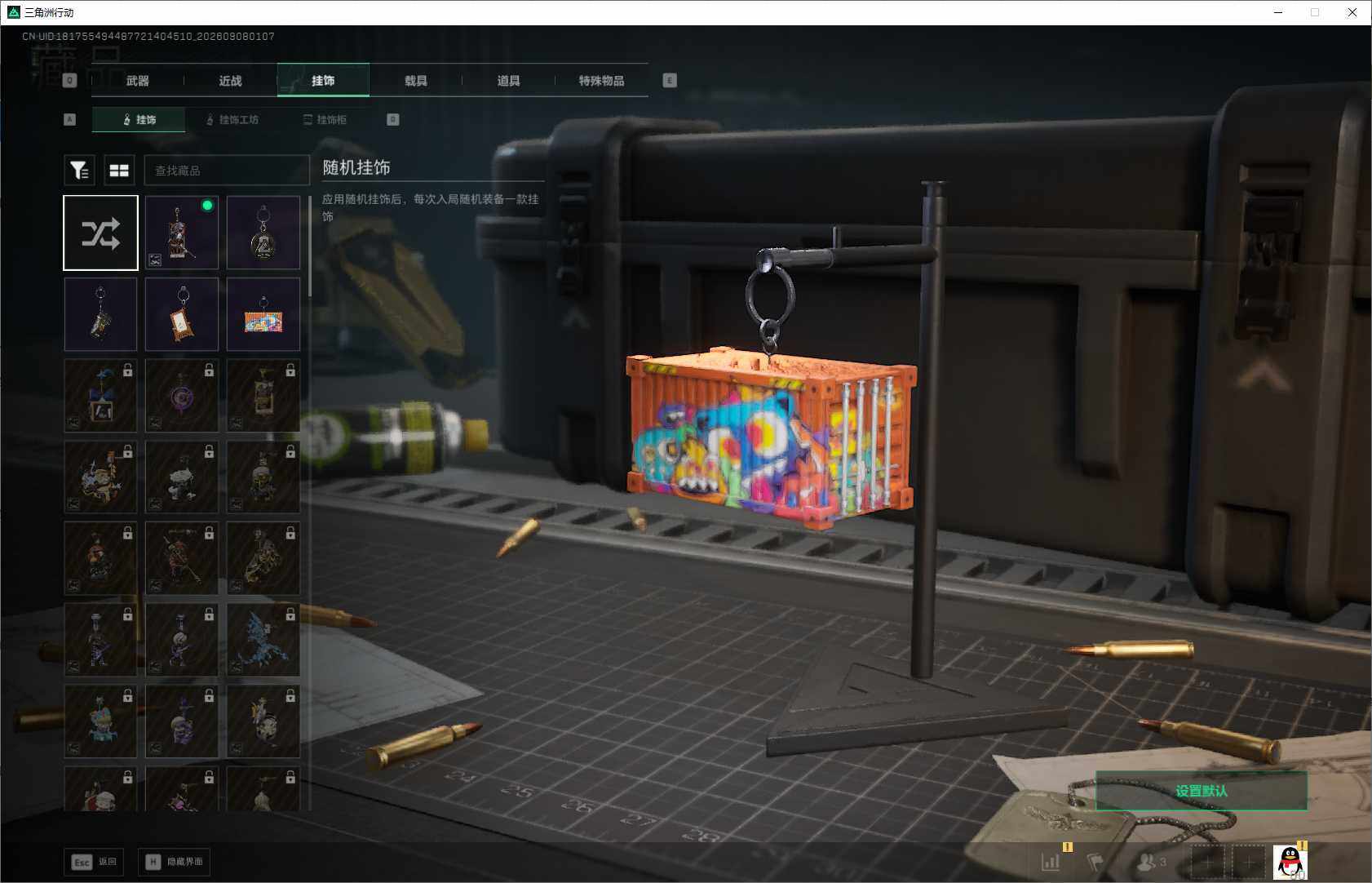1372x883 pixels.
Task: Select the locked purple ring charm
Action: 182,396
